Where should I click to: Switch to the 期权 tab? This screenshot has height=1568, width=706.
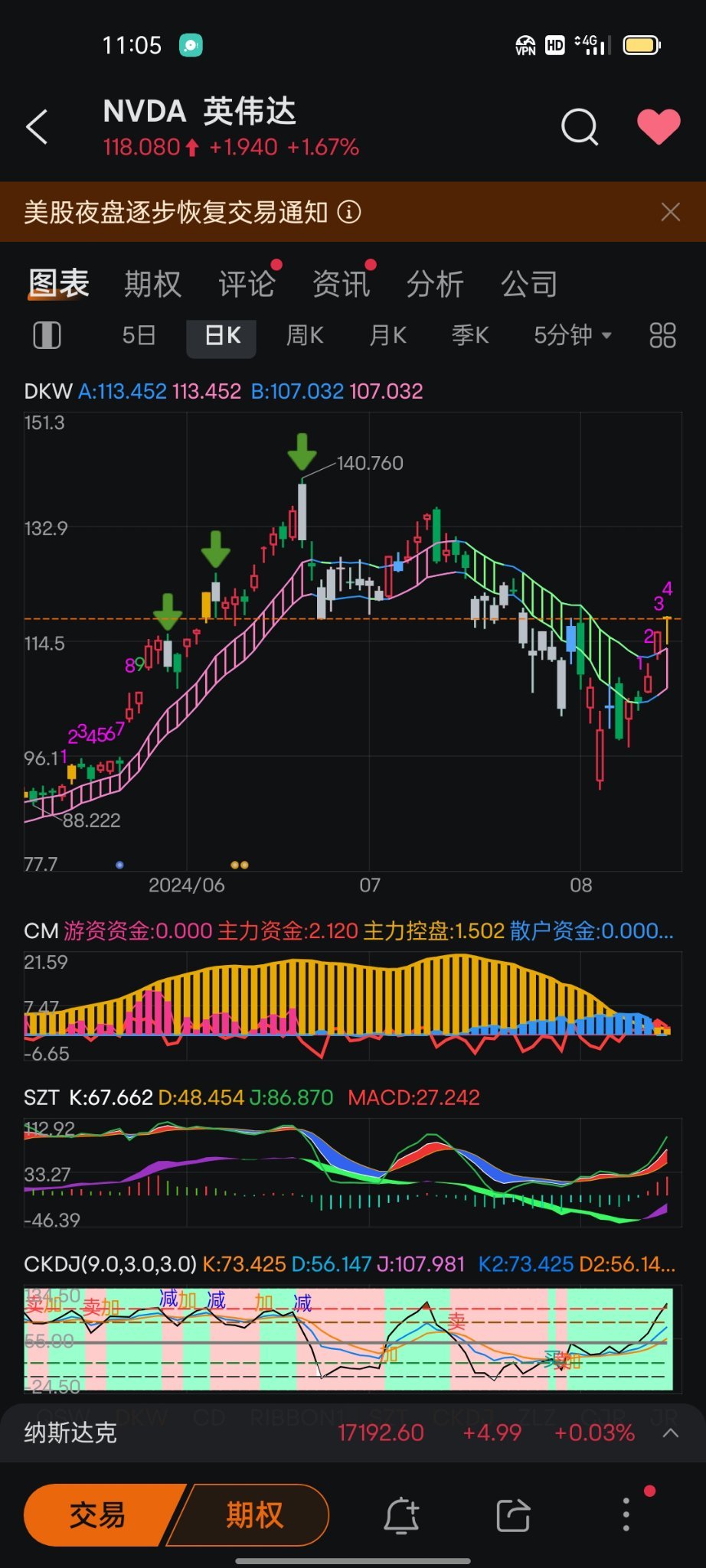[153, 284]
